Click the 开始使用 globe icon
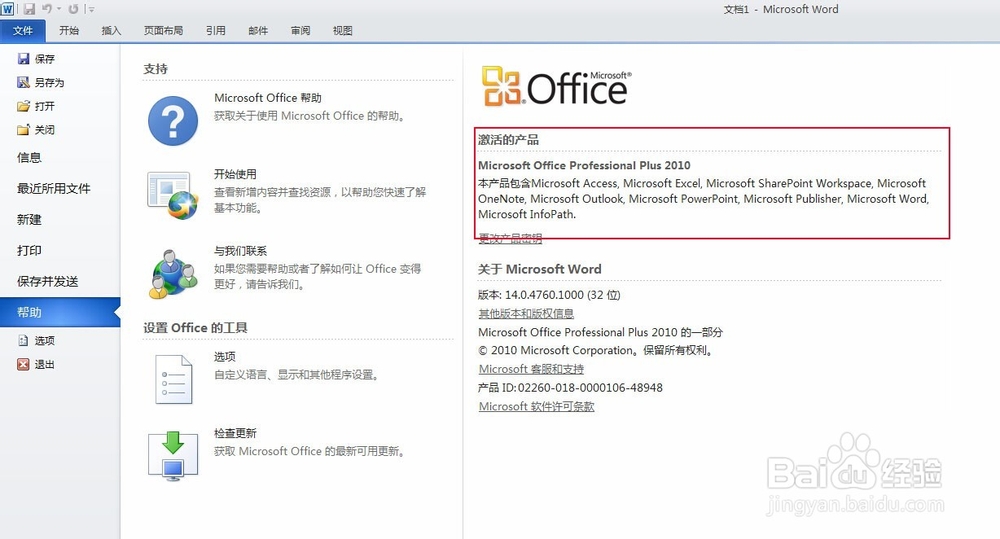 173,195
